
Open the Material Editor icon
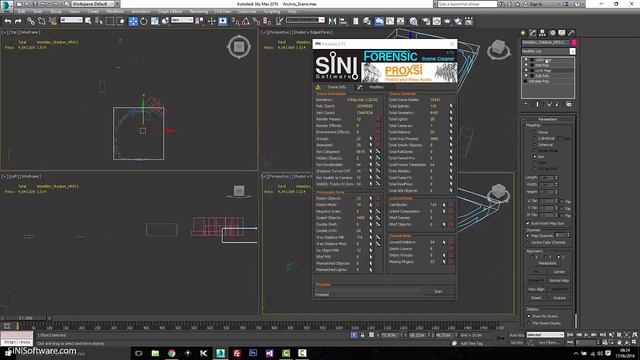pos(414,21)
